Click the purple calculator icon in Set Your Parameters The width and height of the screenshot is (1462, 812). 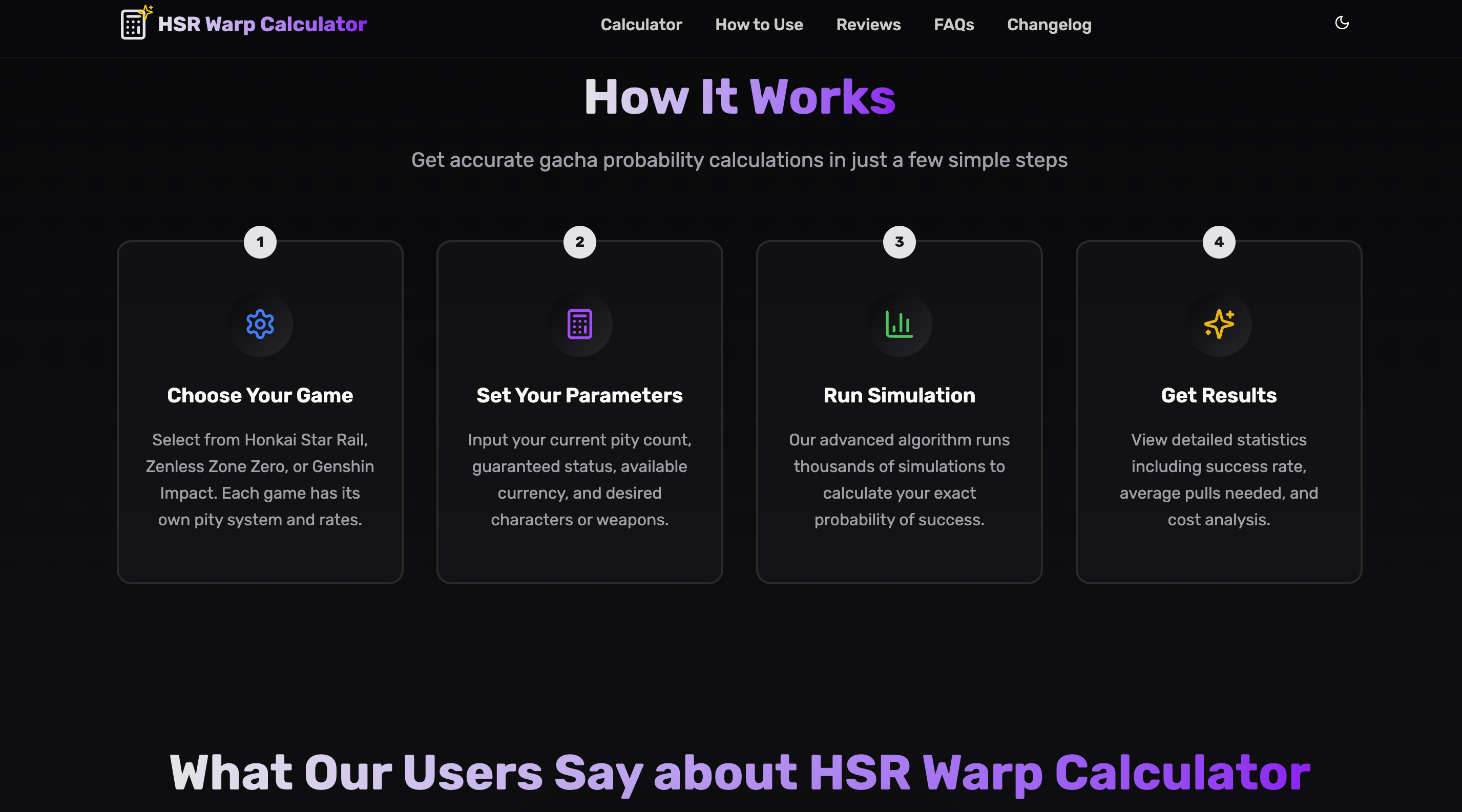[x=579, y=324]
